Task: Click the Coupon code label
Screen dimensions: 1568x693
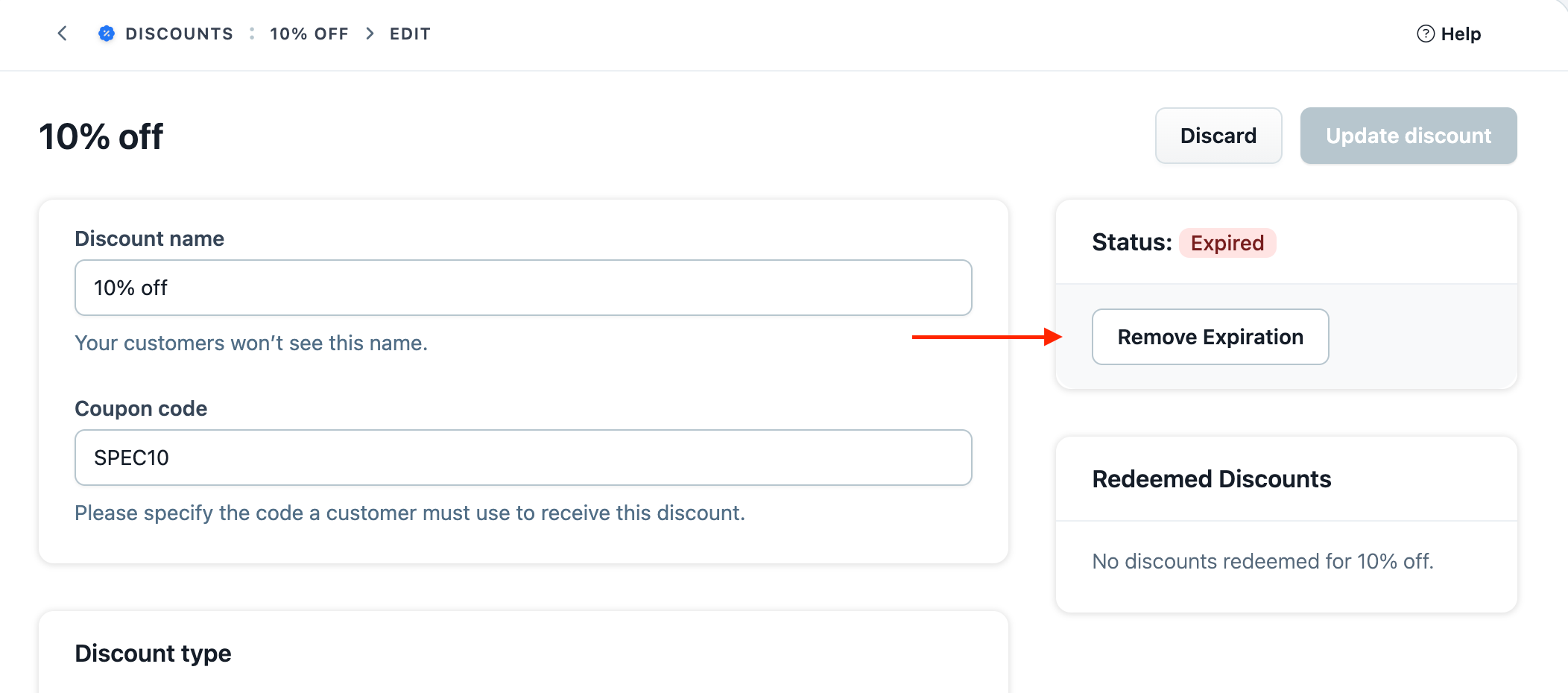Action: click(x=141, y=408)
